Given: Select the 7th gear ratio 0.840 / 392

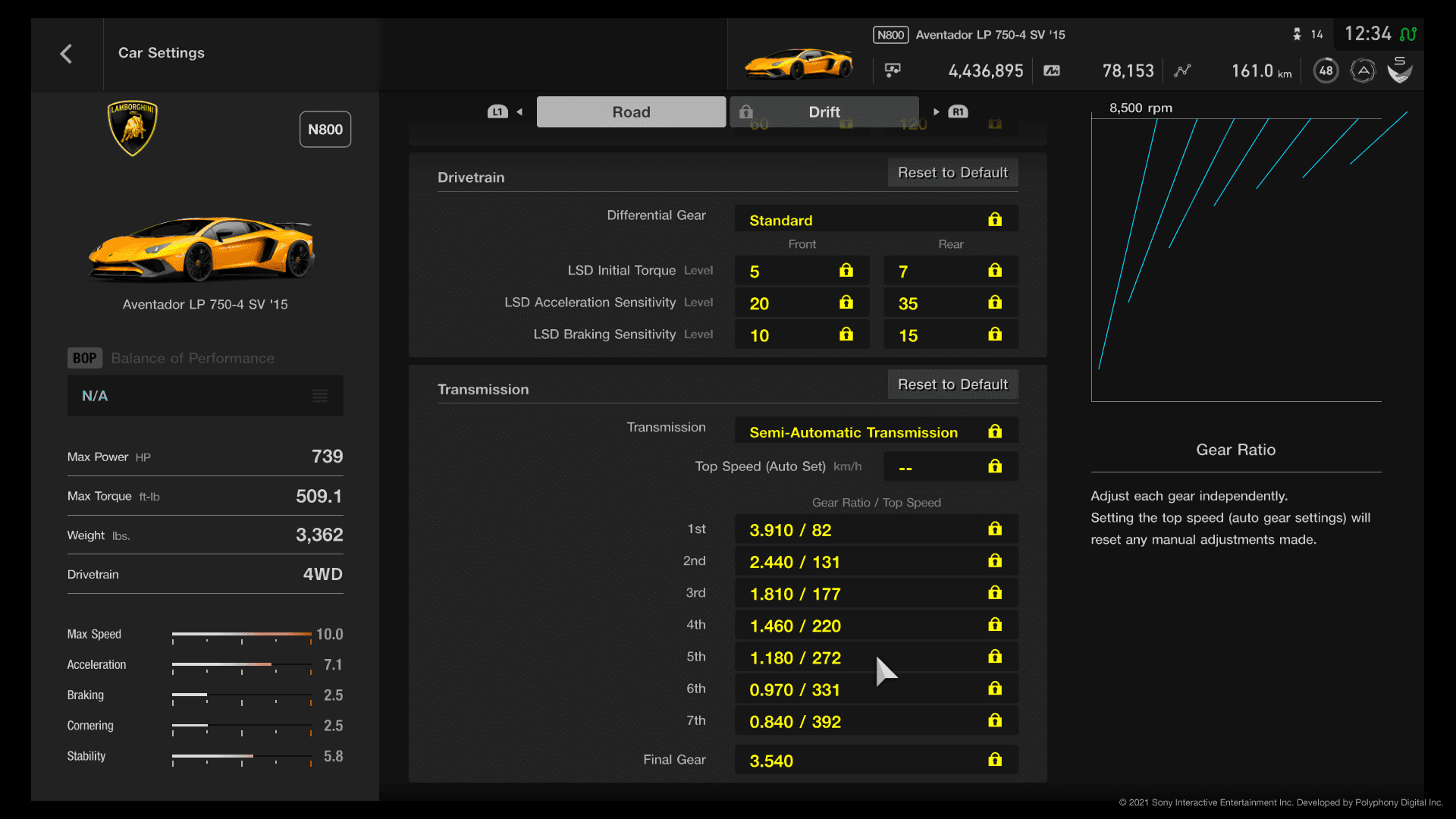Looking at the screenshot, I should tap(876, 720).
